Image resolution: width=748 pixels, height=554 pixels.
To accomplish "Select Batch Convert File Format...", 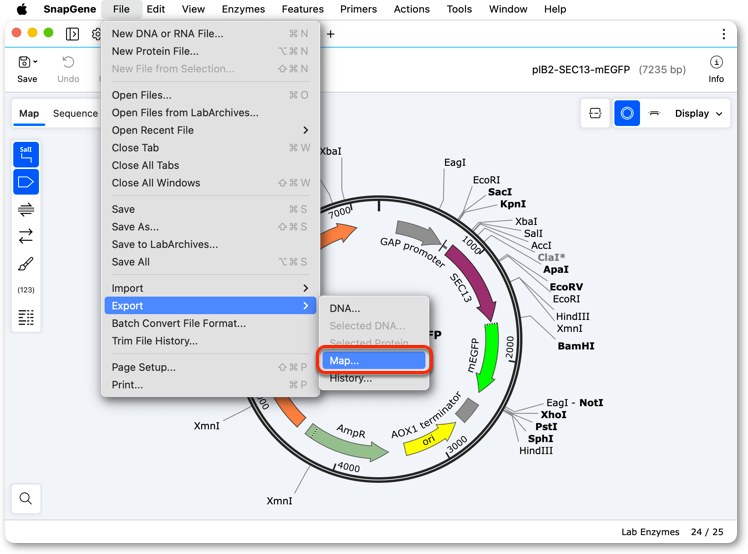I will coord(210,324).
